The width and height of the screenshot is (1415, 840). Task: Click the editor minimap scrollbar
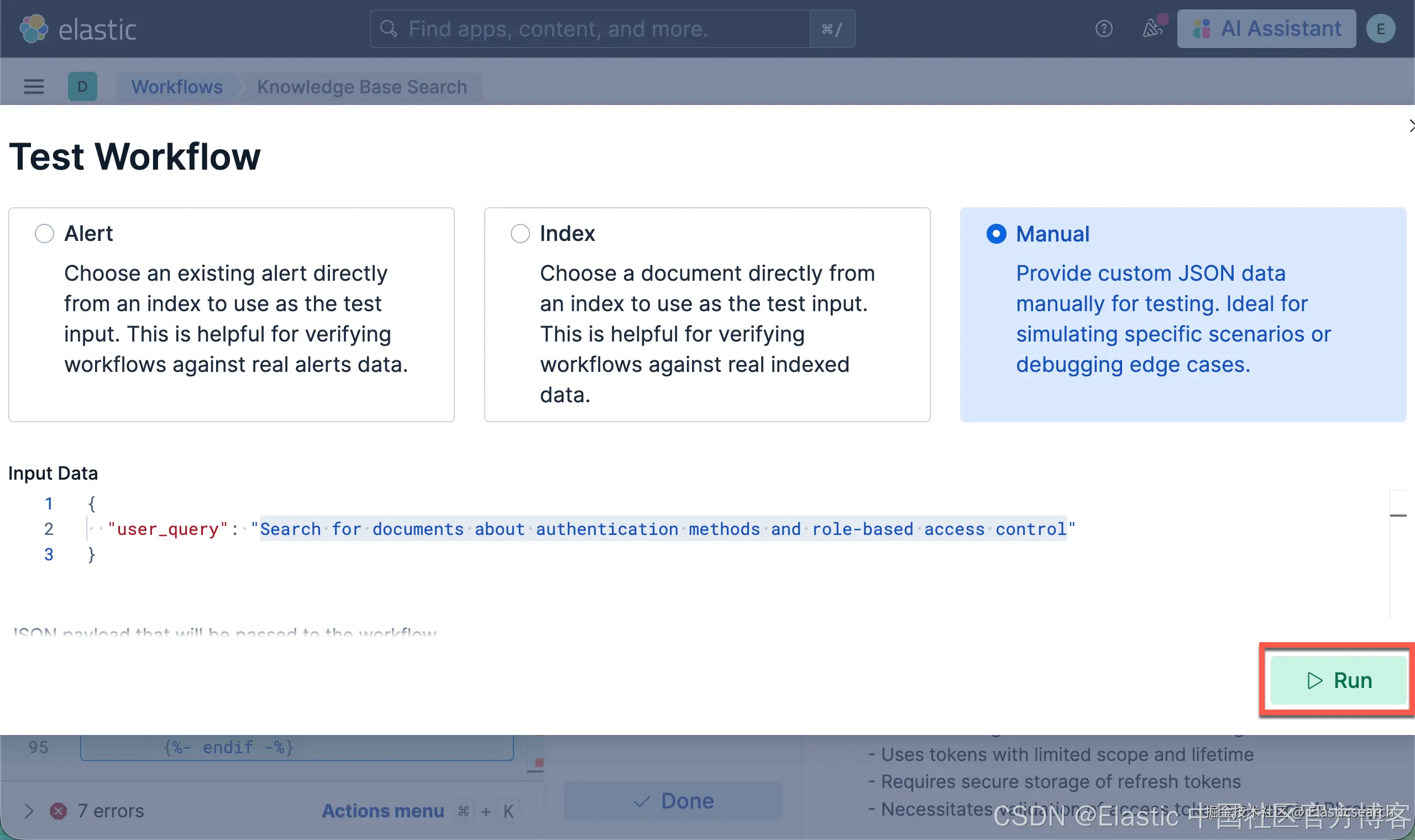[x=1397, y=516]
